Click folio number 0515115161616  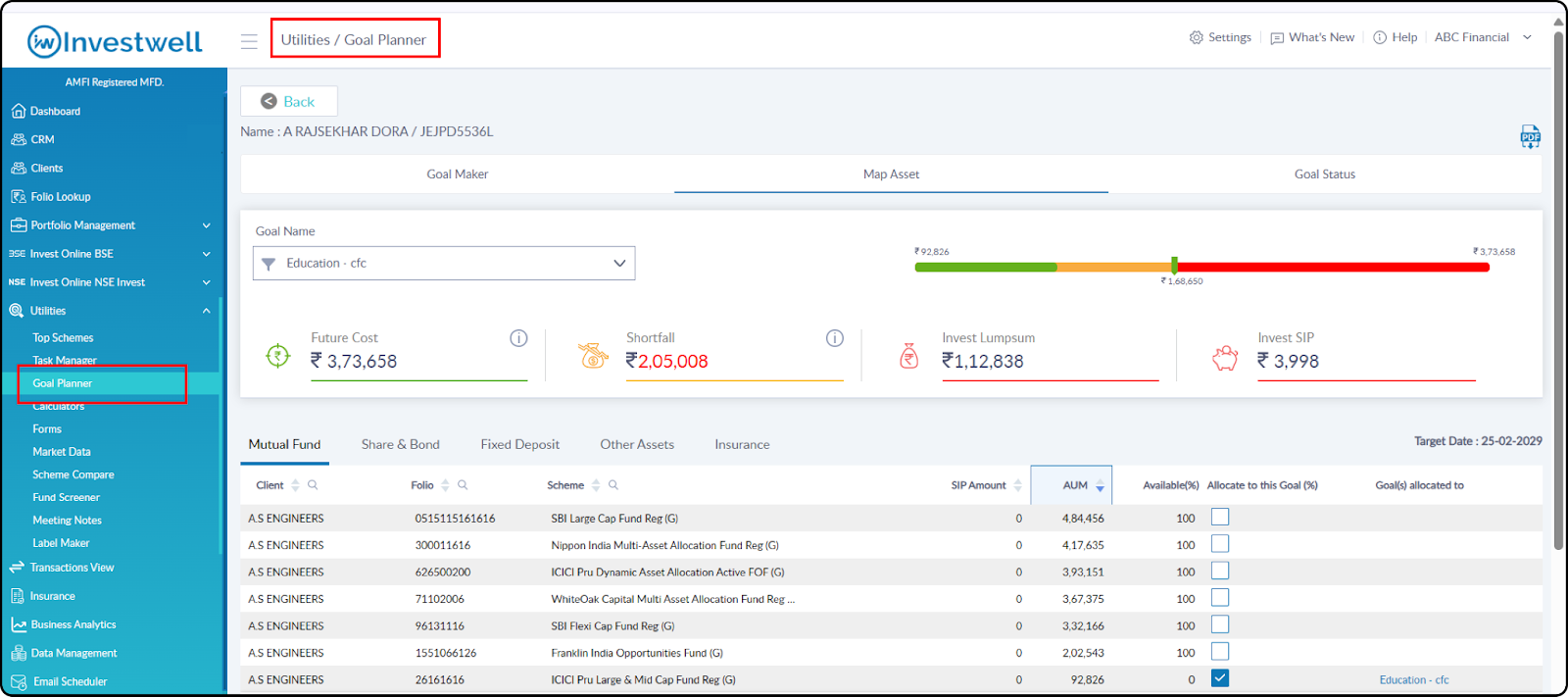[x=455, y=519]
